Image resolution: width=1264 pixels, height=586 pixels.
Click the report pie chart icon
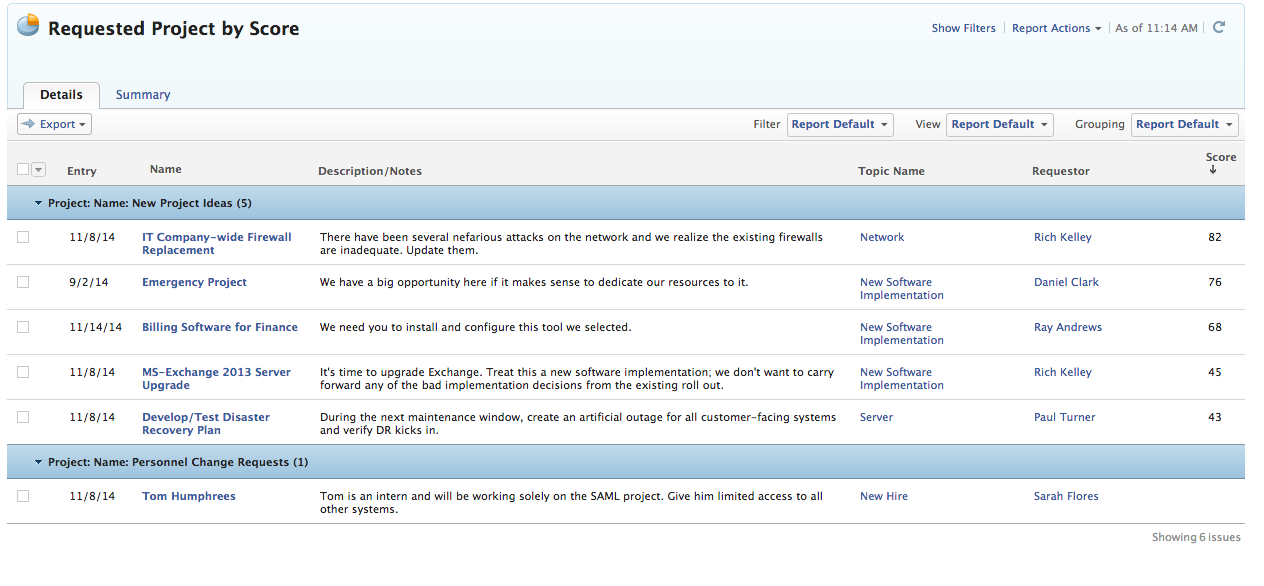point(29,25)
